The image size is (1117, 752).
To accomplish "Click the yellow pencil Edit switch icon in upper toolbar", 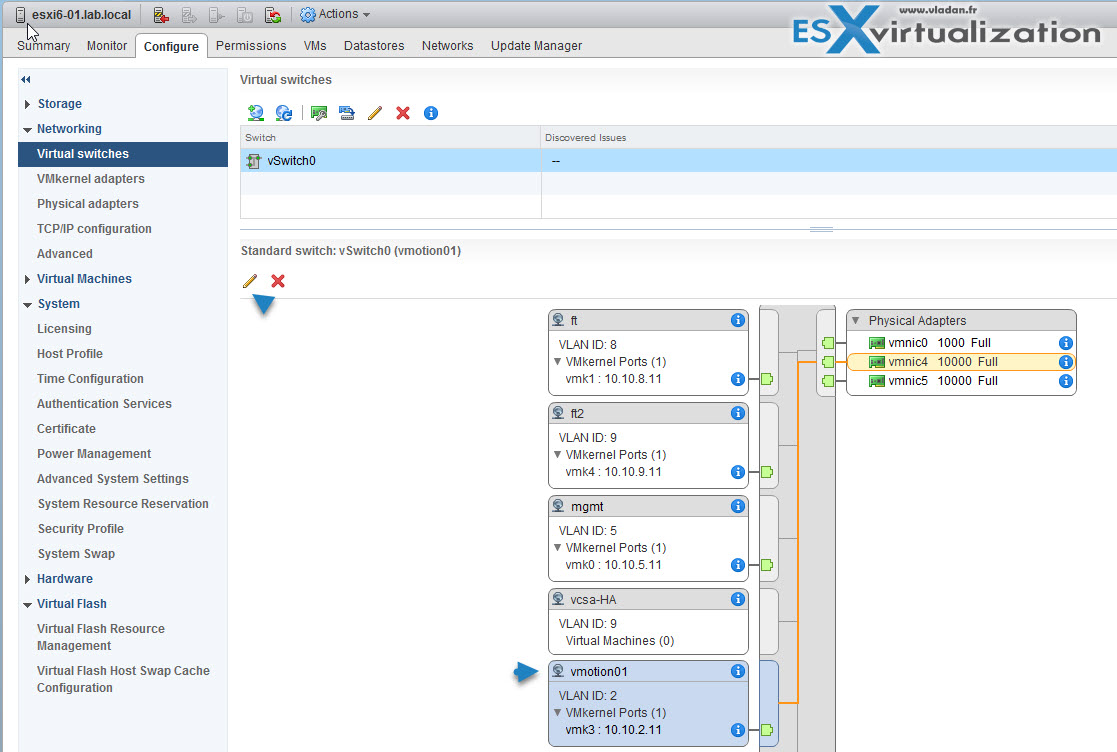I will [375, 113].
